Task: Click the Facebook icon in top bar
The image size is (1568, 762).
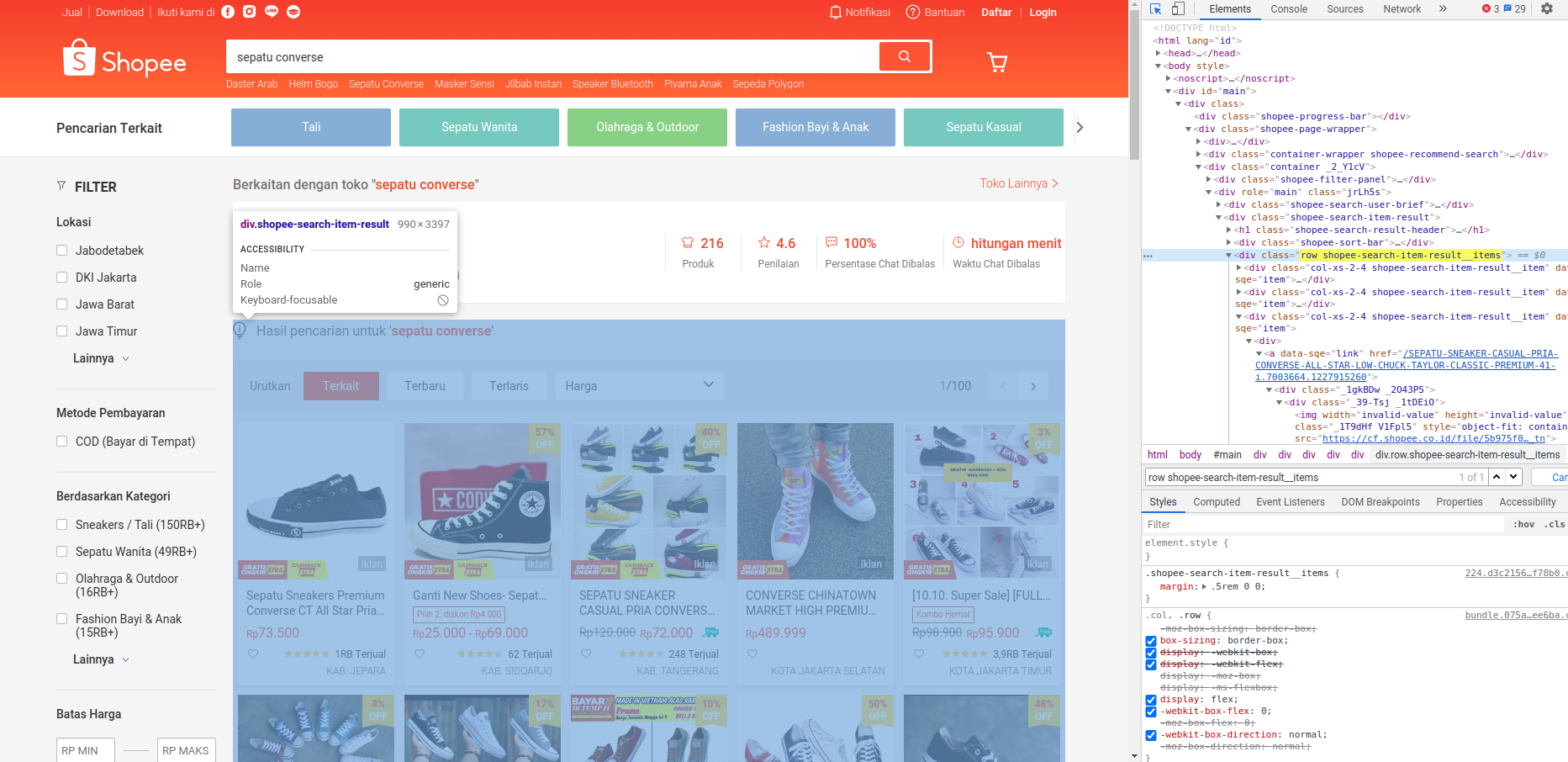Action: click(x=228, y=12)
